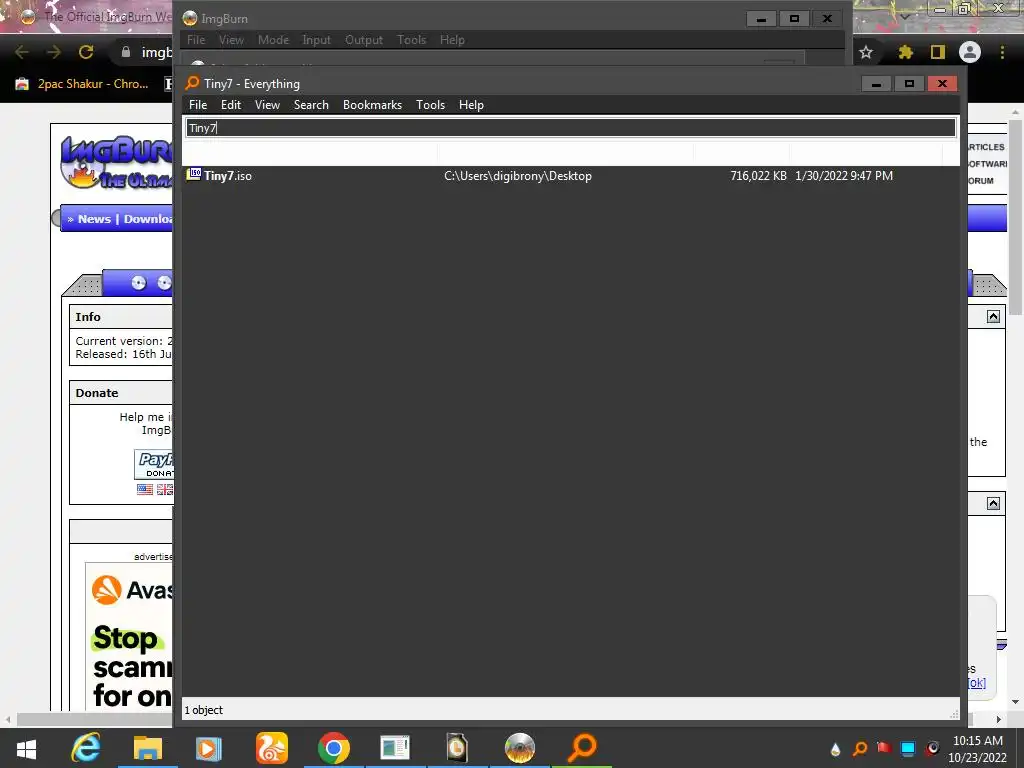Switch to Chrome via taskbar icon
This screenshot has width=1024, height=768.
tap(334, 748)
